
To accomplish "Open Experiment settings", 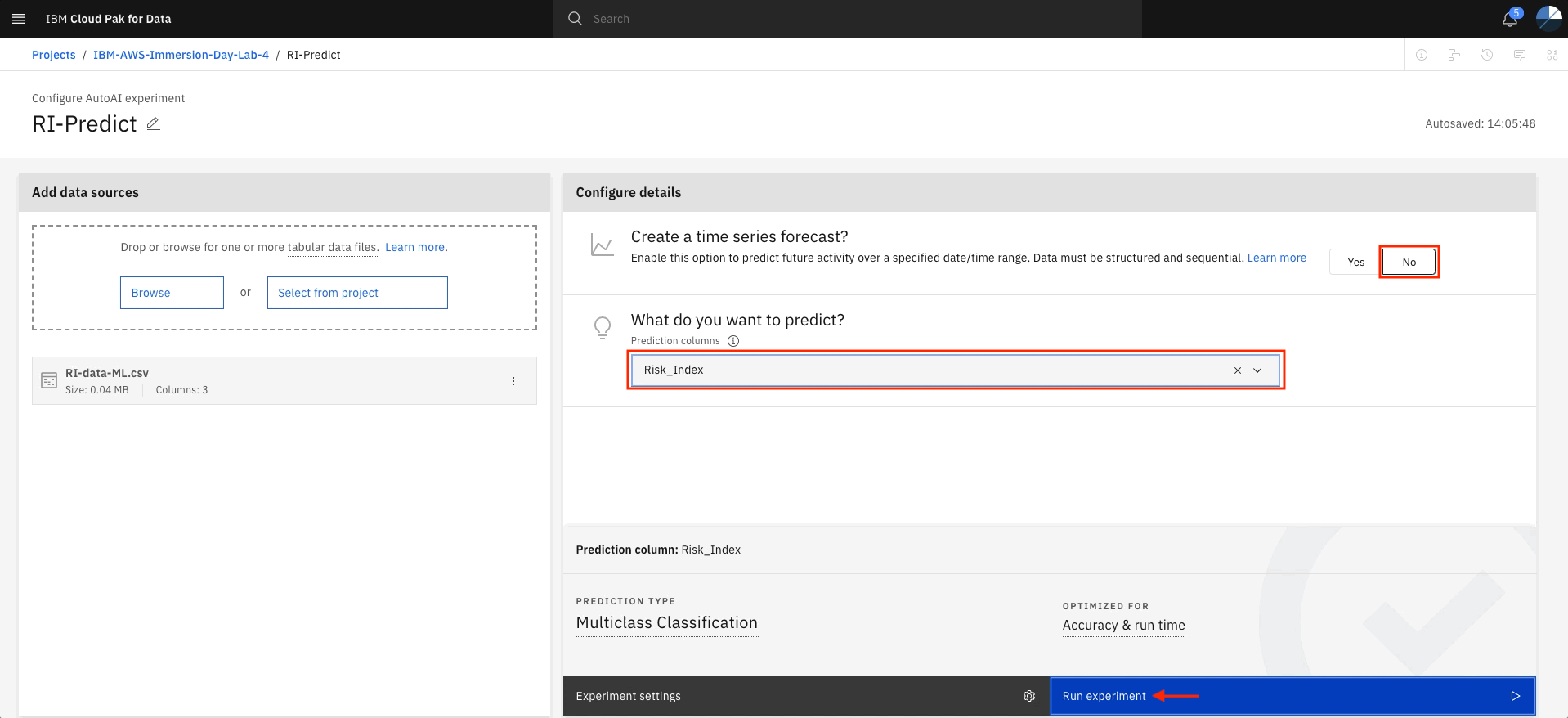I will coord(806,696).
